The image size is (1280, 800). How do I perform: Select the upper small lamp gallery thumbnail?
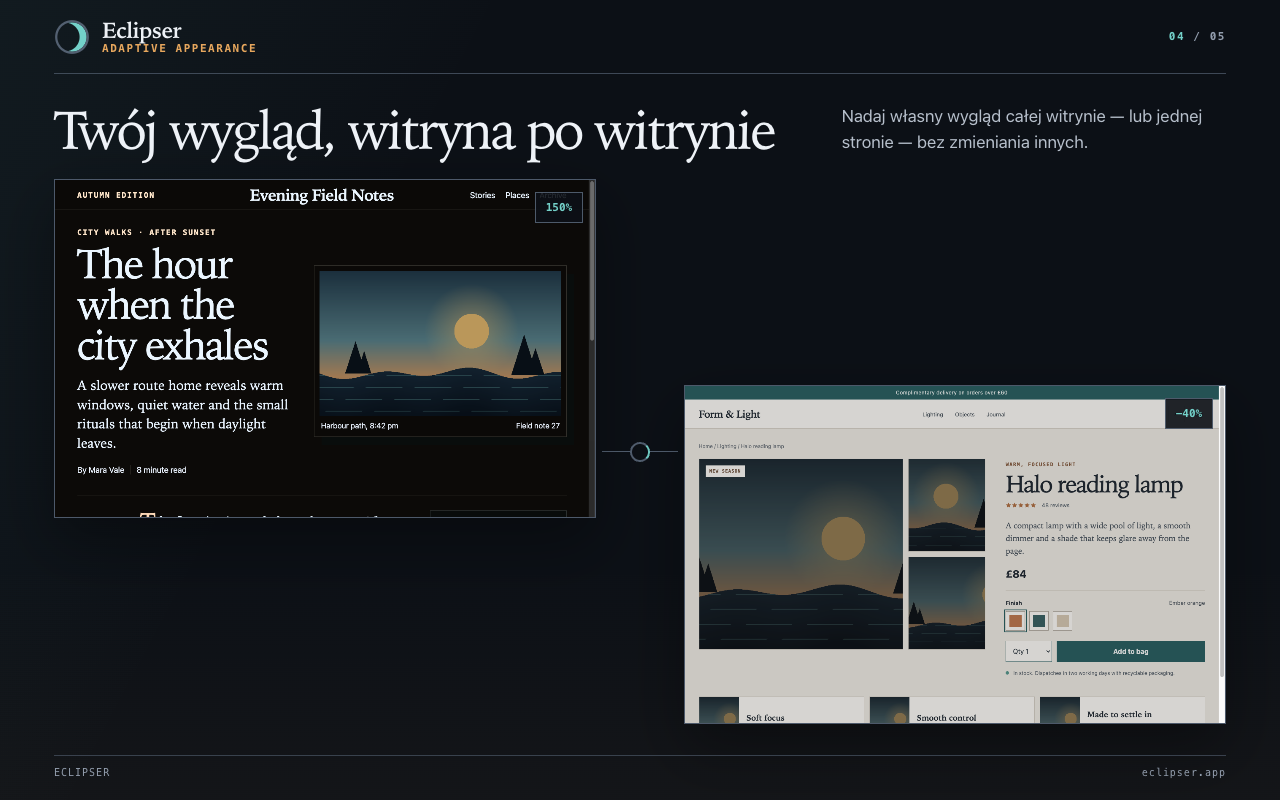947,505
